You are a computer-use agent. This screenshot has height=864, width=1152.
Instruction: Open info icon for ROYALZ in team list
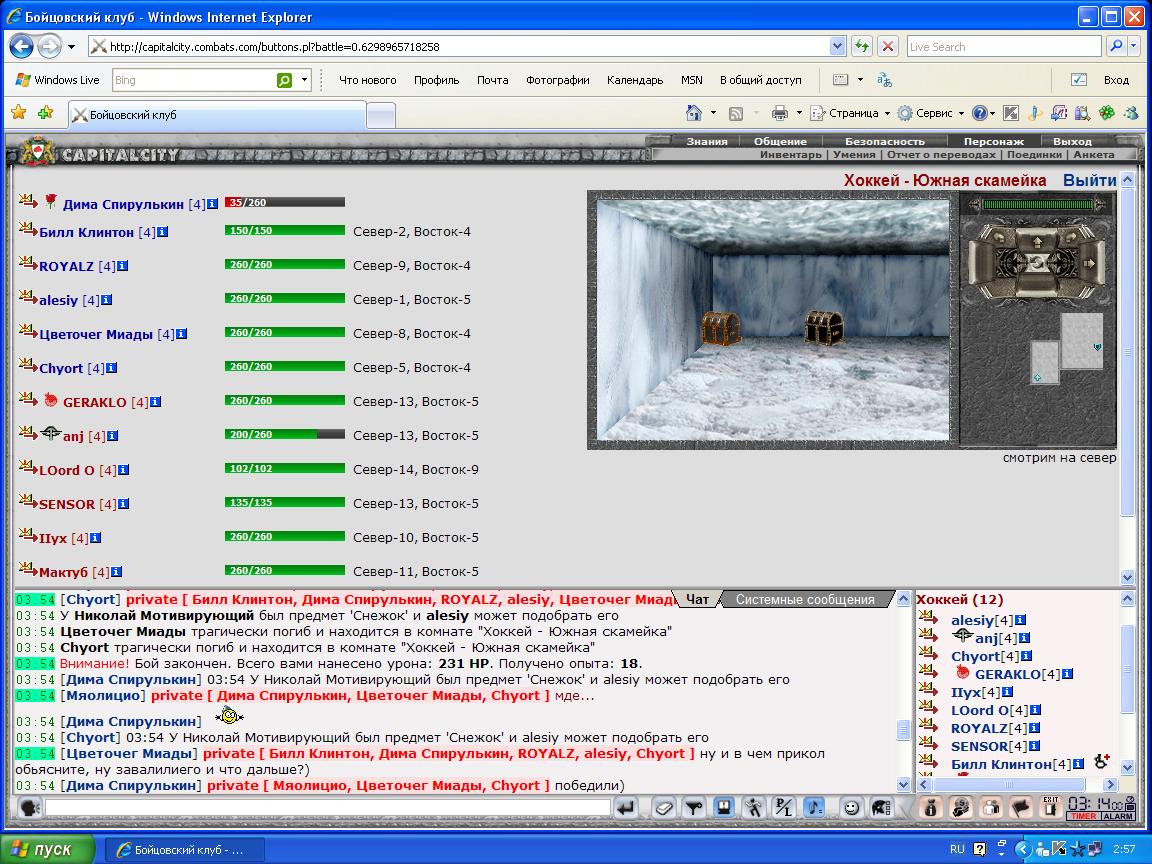[x=123, y=266]
